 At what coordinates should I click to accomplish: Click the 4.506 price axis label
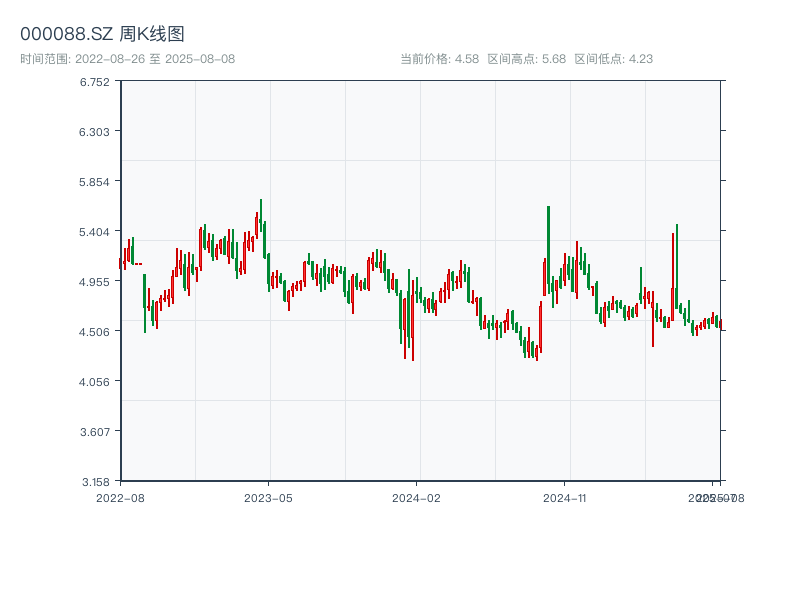pyautogui.click(x=95, y=332)
